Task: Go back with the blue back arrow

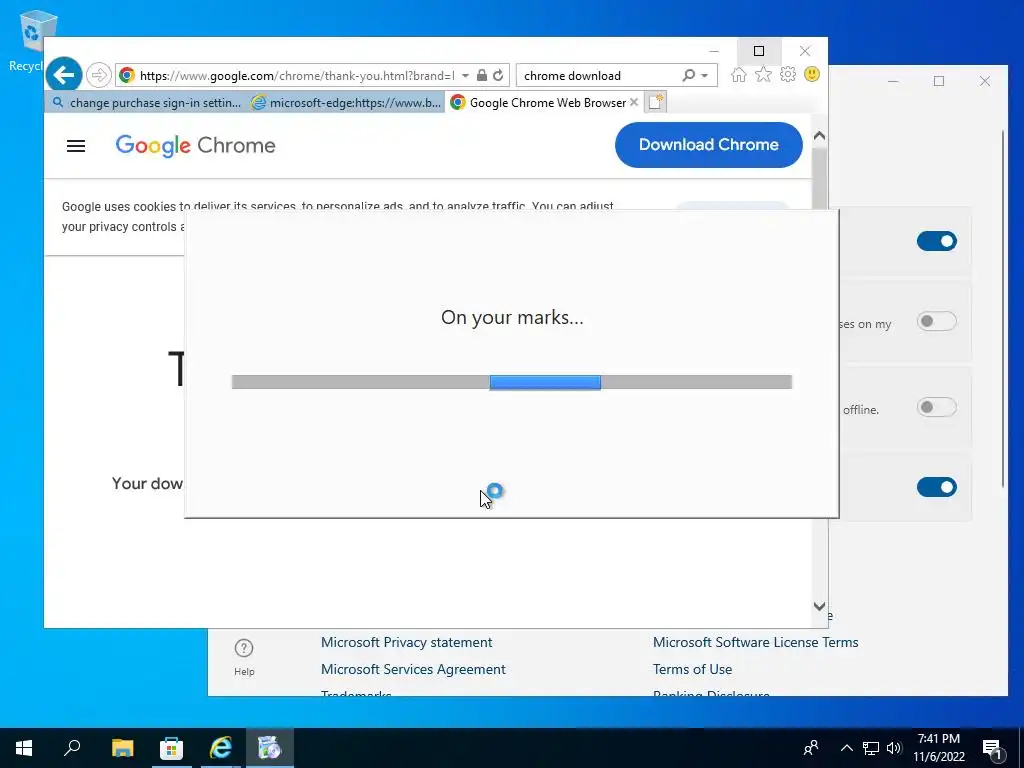Action: coord(64,75)
